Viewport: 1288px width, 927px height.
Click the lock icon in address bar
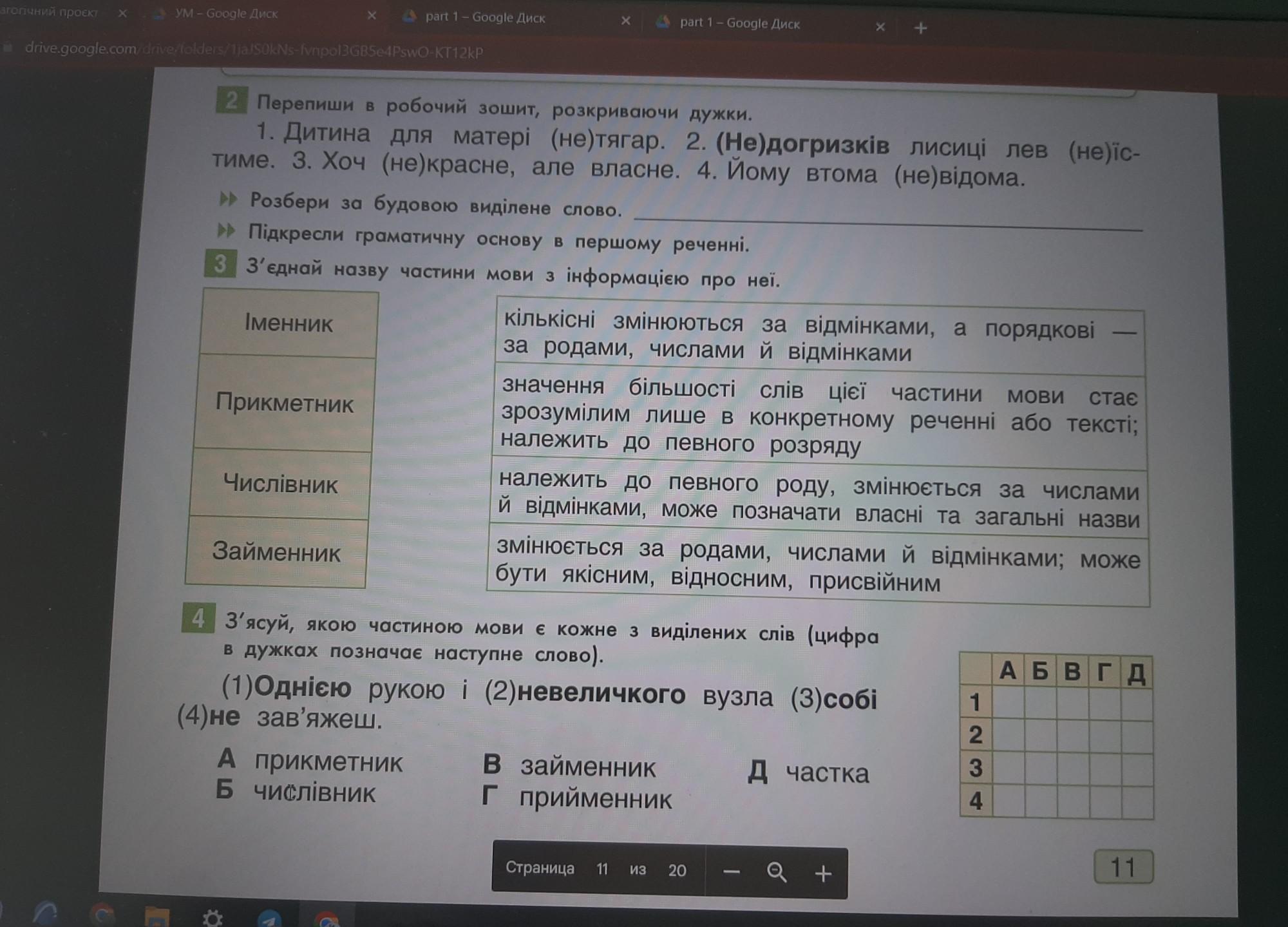8,48
